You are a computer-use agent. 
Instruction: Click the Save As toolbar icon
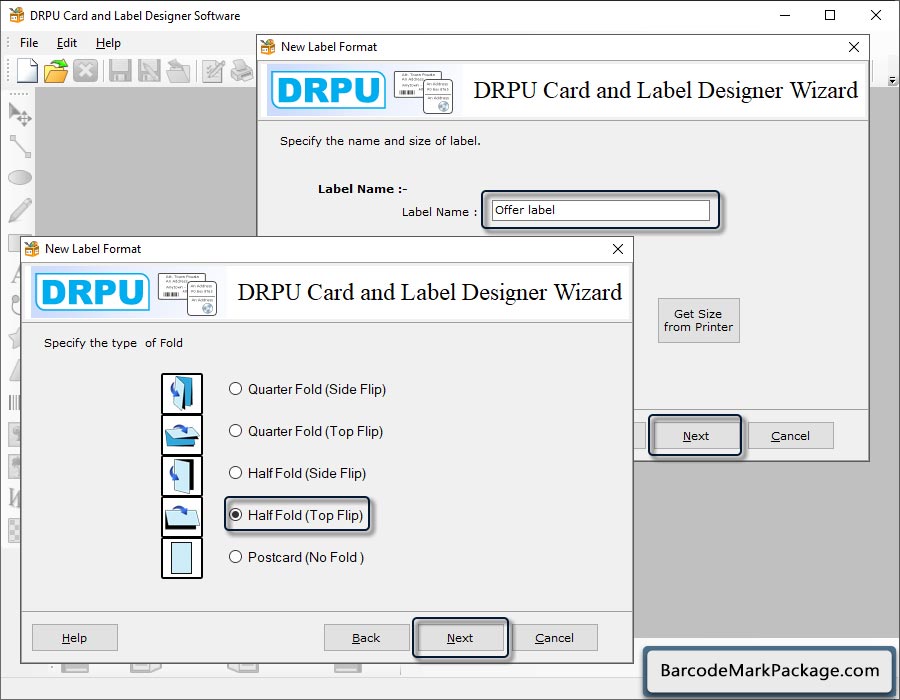[149, 71]
